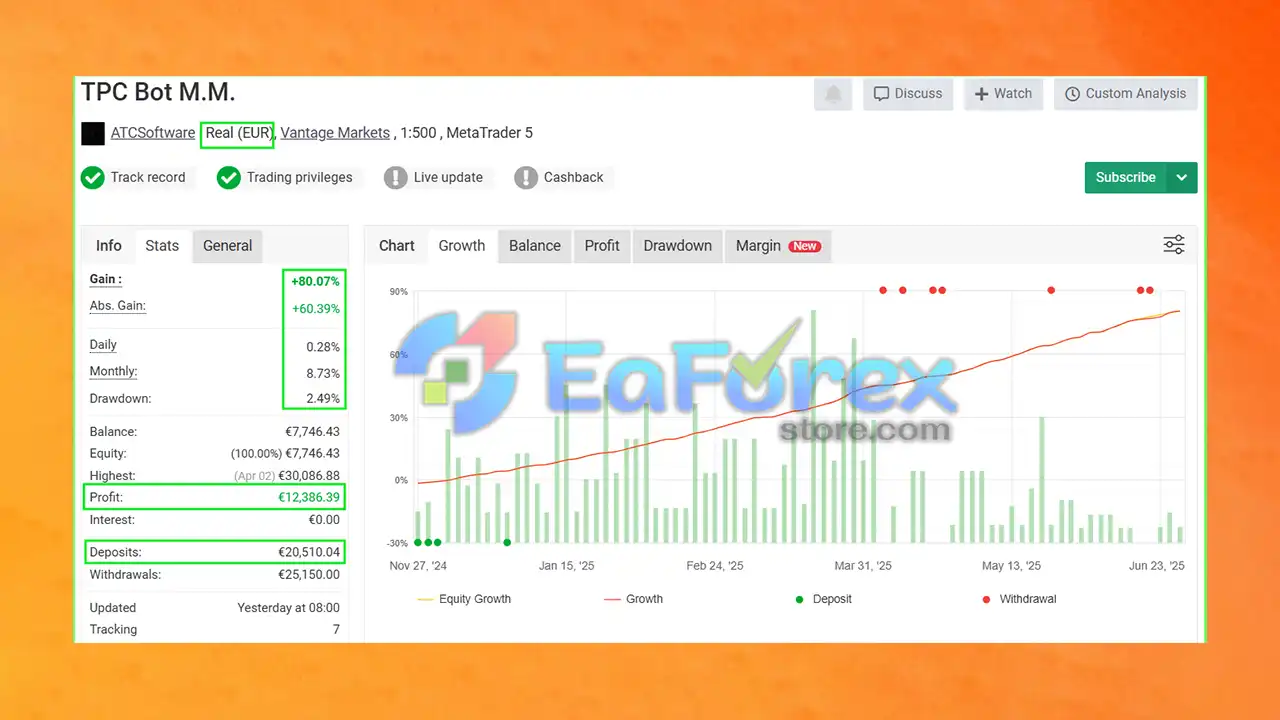Screen dimensions: 1280x720
Task: Click the Gain label
Action: point(106,280)
